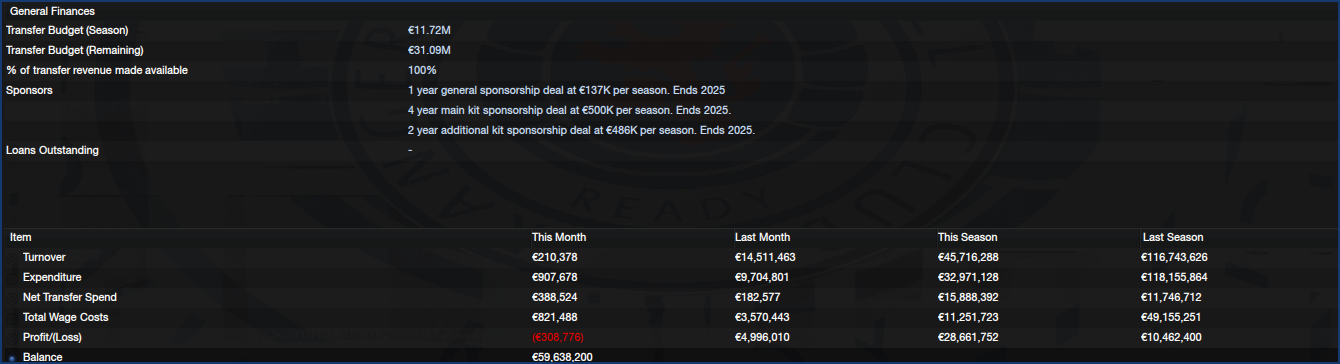The width and height of the screenshot is (1340, 364).
Task: Click the €59,638,200 balance value
Action: coord(562,357)
